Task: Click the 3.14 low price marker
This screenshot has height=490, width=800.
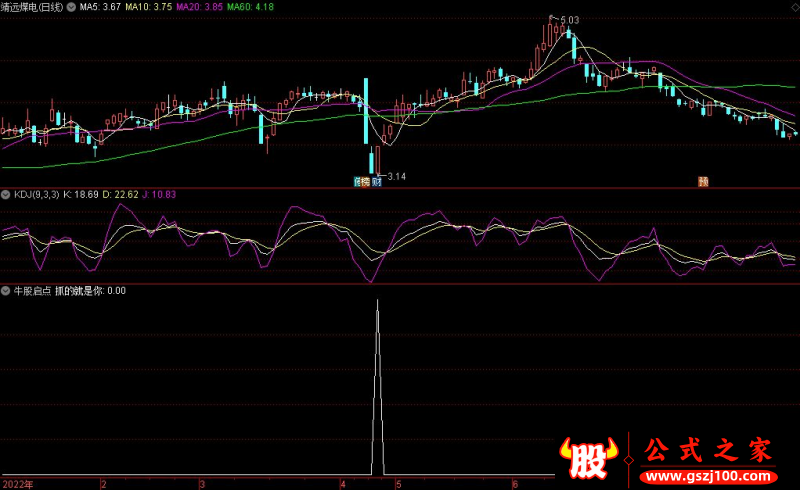Action: pos(396,177)
